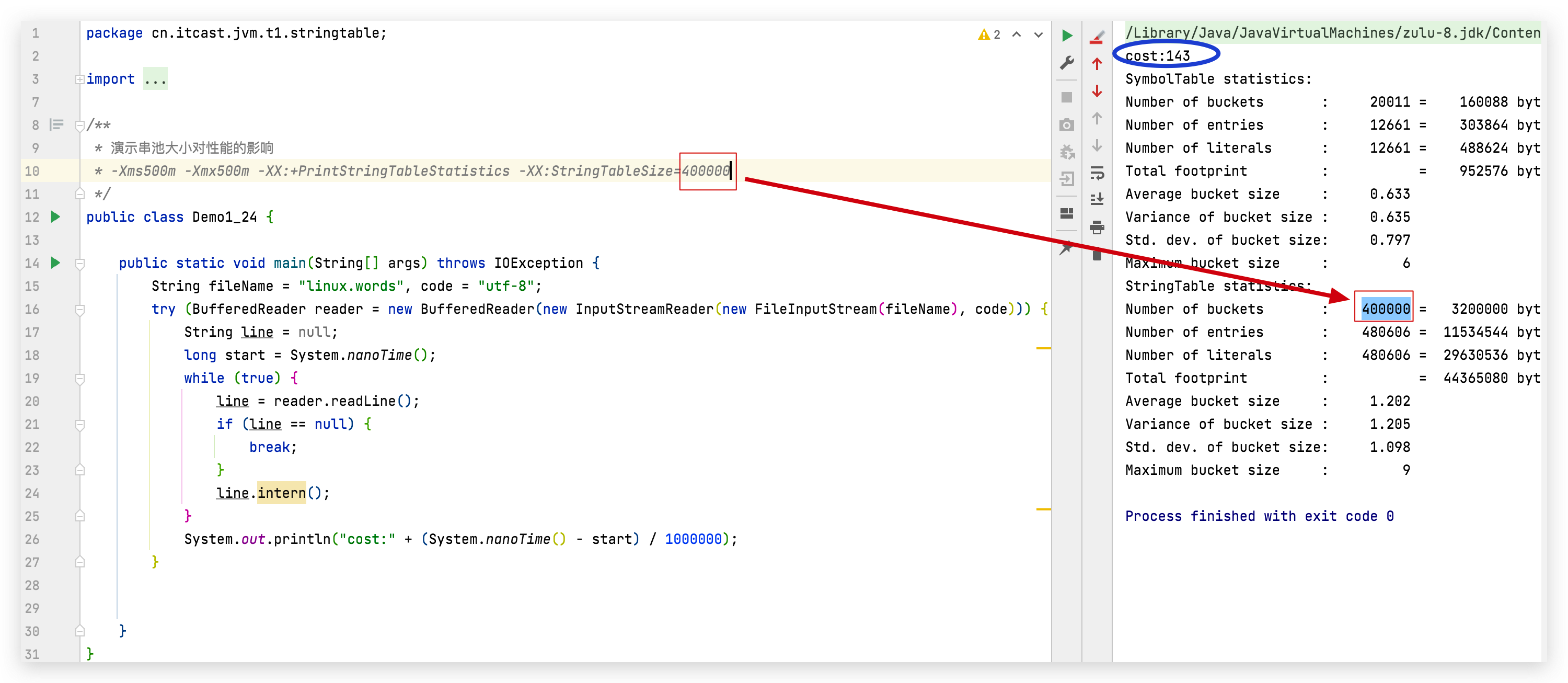Image resolution: width=1568 pixels, height=683 pixels.
Task: Go to next highlighted warning chevron
Action: (1039, 35)
